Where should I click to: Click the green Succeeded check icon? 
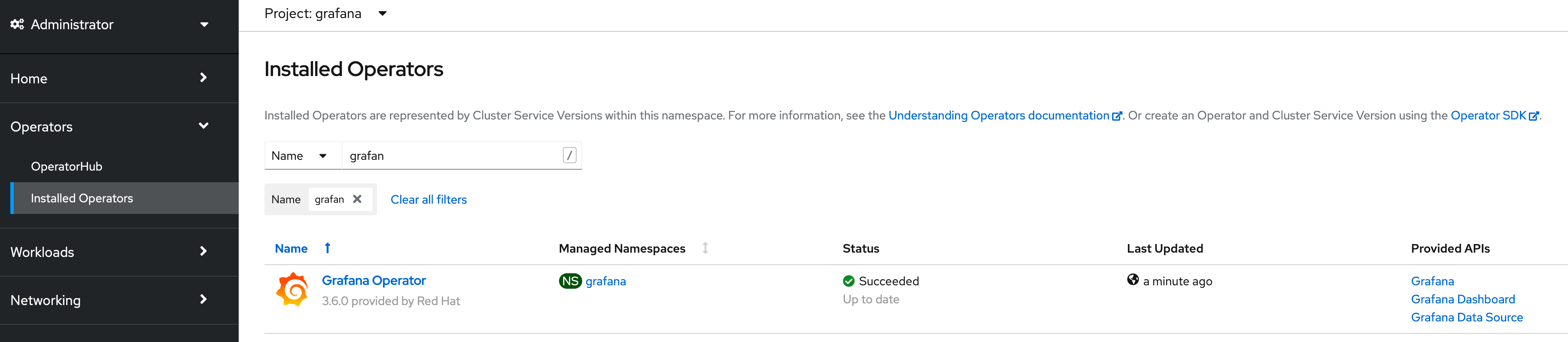[x=848, y=281]
